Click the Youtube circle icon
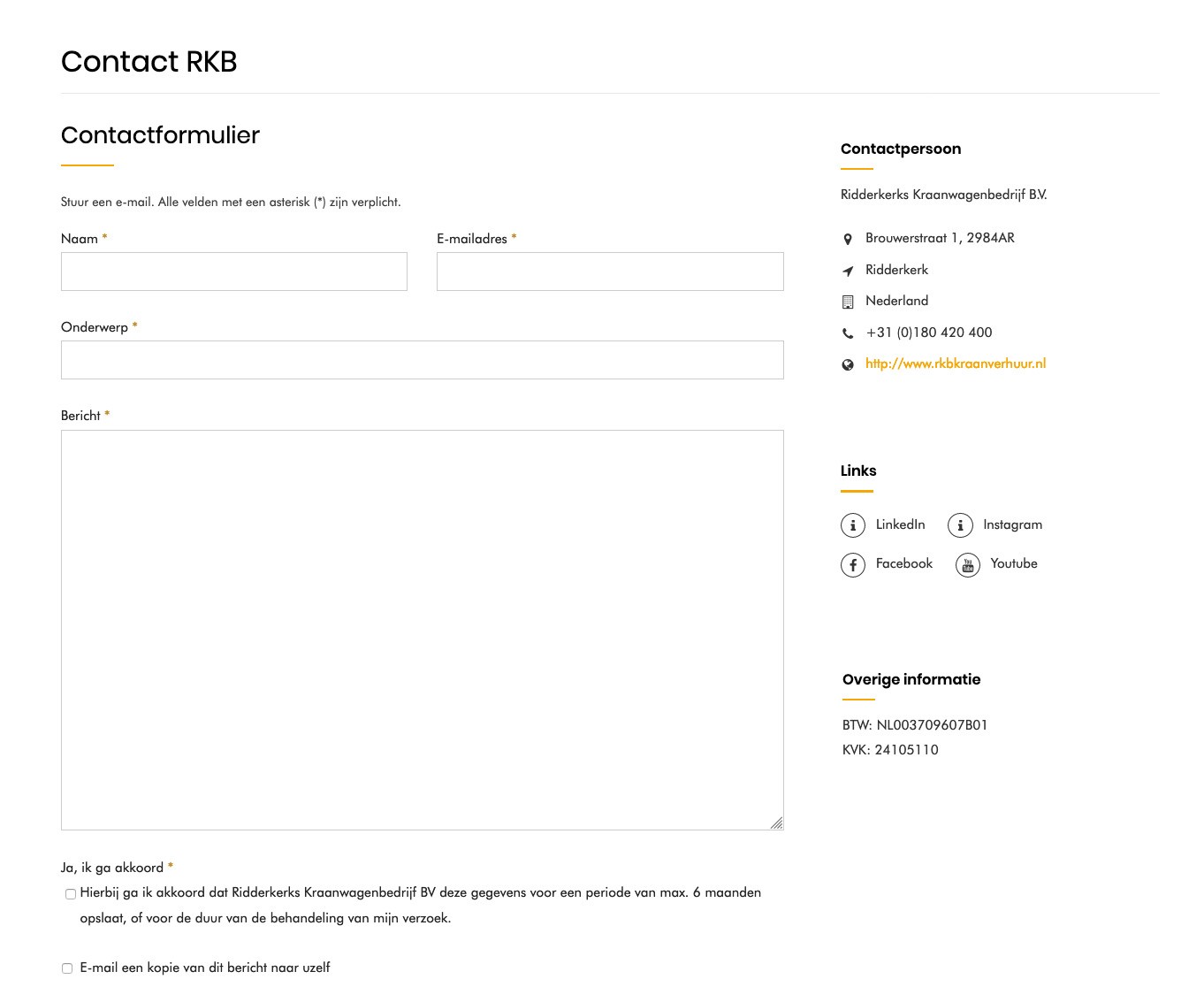This screenshot has height=987, width=1204. pyautogui.click(x=967, y=564)
